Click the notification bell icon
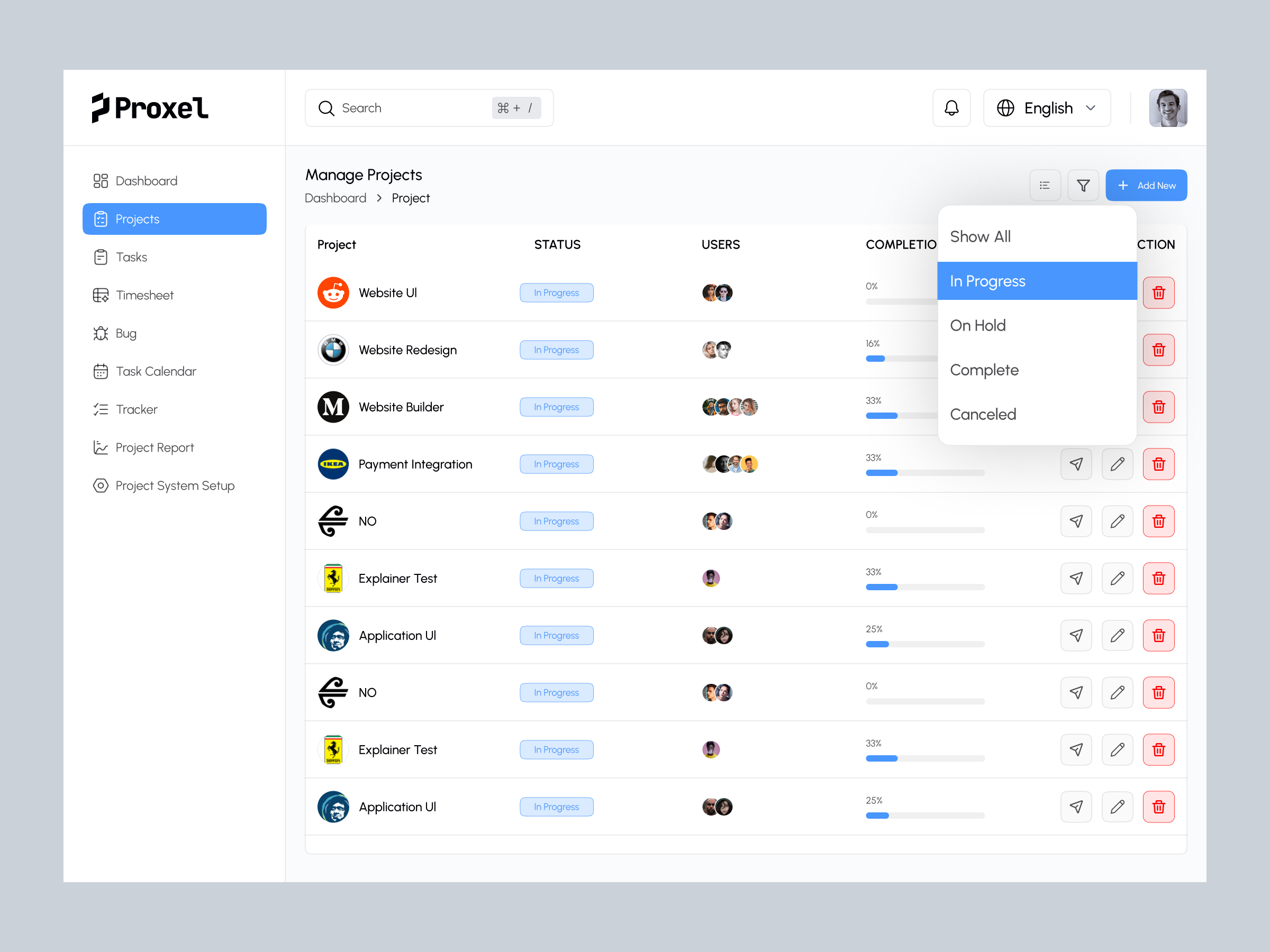This screenshot has height=952, width=1270. click(951, 107)
